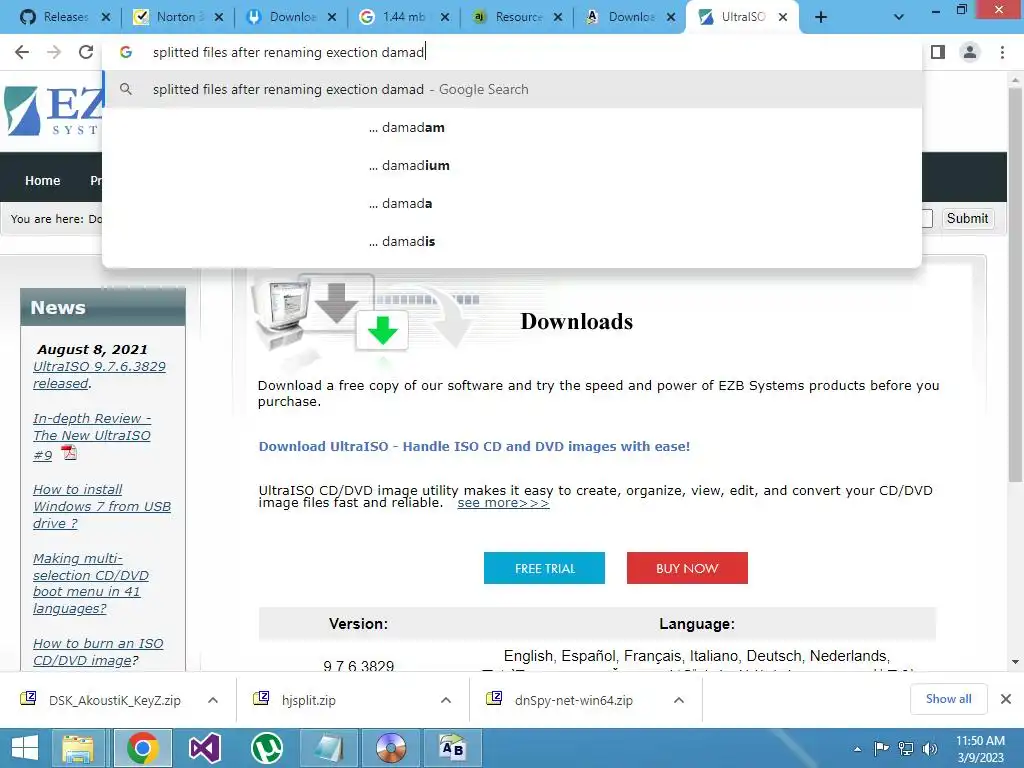
Task: Click Chrome icon in taskbar
Action: click(142, 748)
